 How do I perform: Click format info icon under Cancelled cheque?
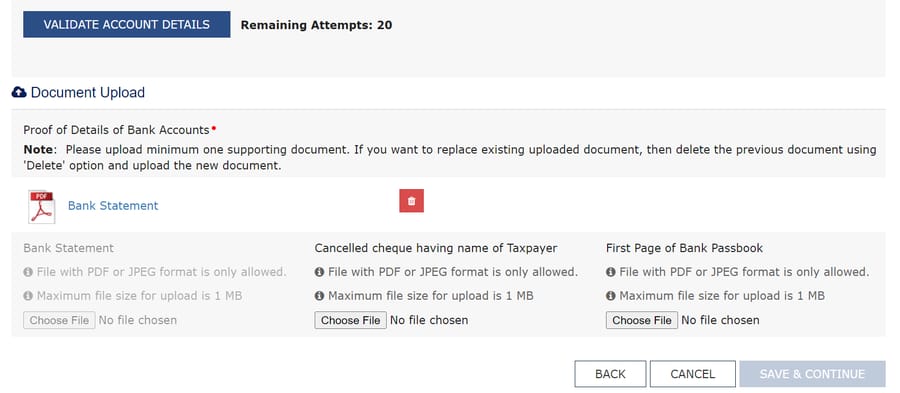(320, 272)
